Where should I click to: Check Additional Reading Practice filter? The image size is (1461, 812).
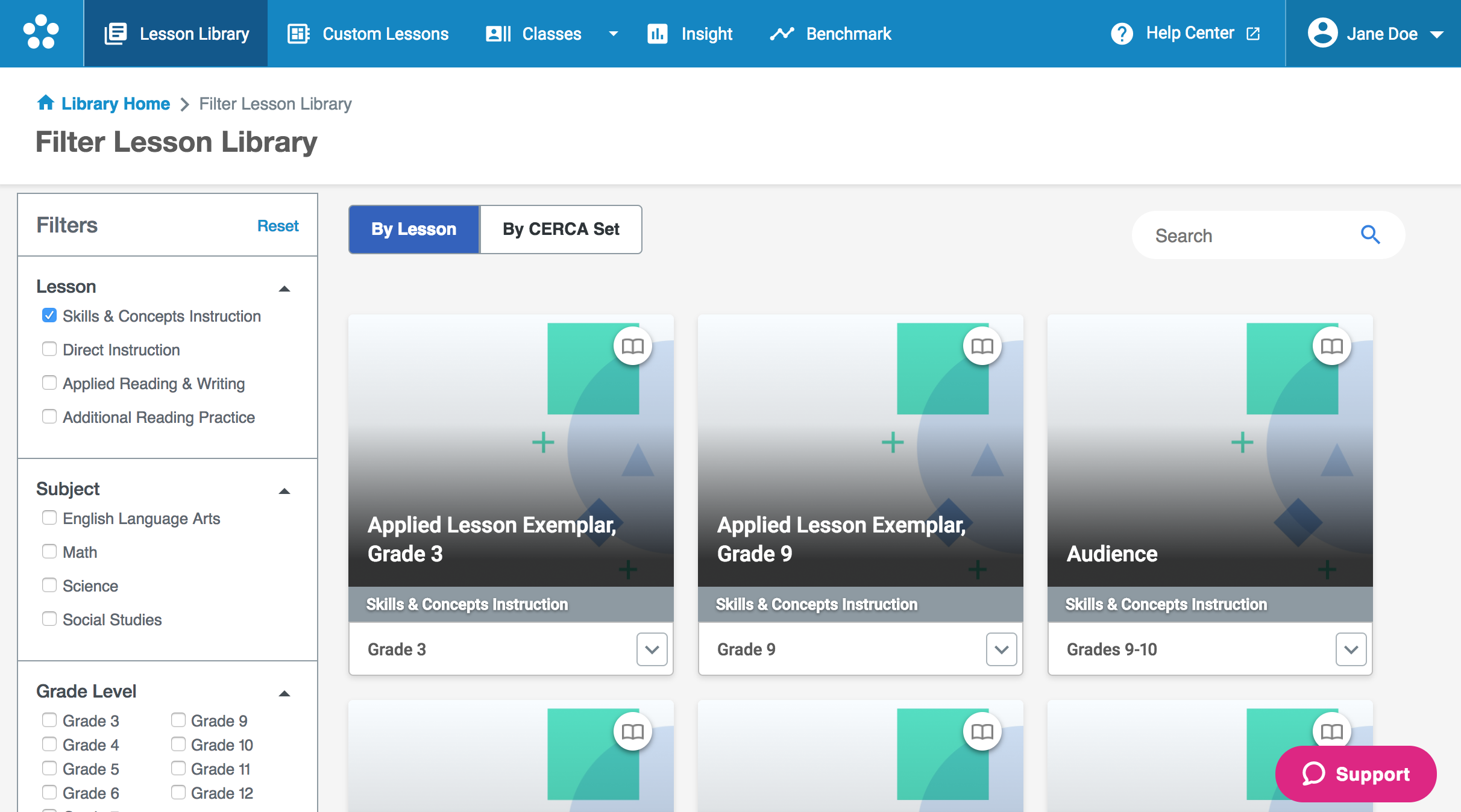tap(49, 417)
